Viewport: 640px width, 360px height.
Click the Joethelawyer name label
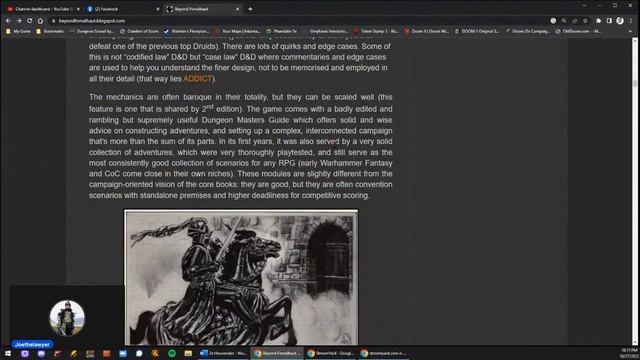pyautogui.click(x=32, y=345)
